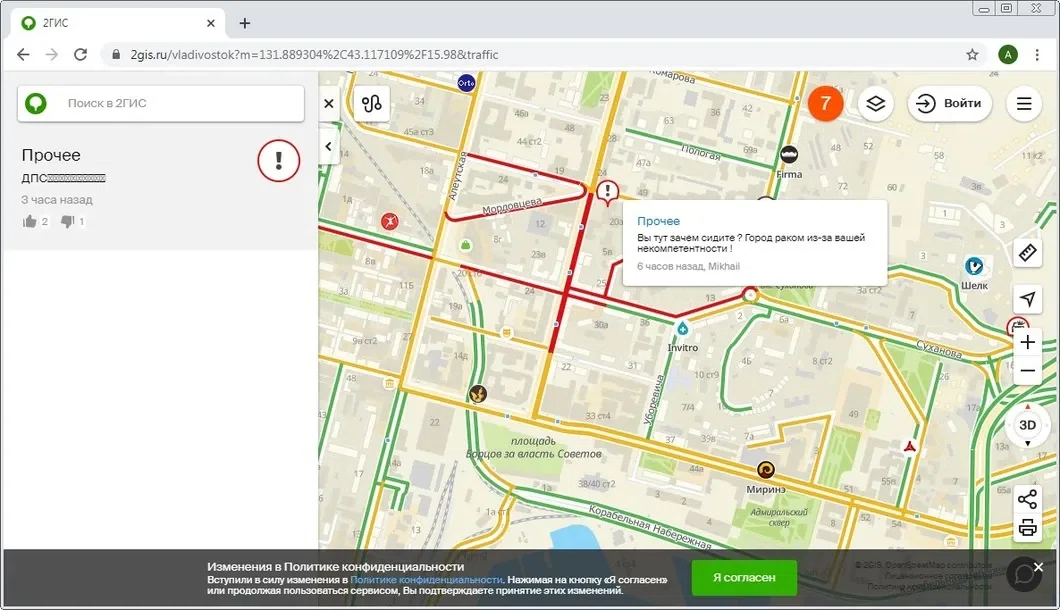Collapse the left side panel
1060x610 pixels.
click(x=329, y=147)
